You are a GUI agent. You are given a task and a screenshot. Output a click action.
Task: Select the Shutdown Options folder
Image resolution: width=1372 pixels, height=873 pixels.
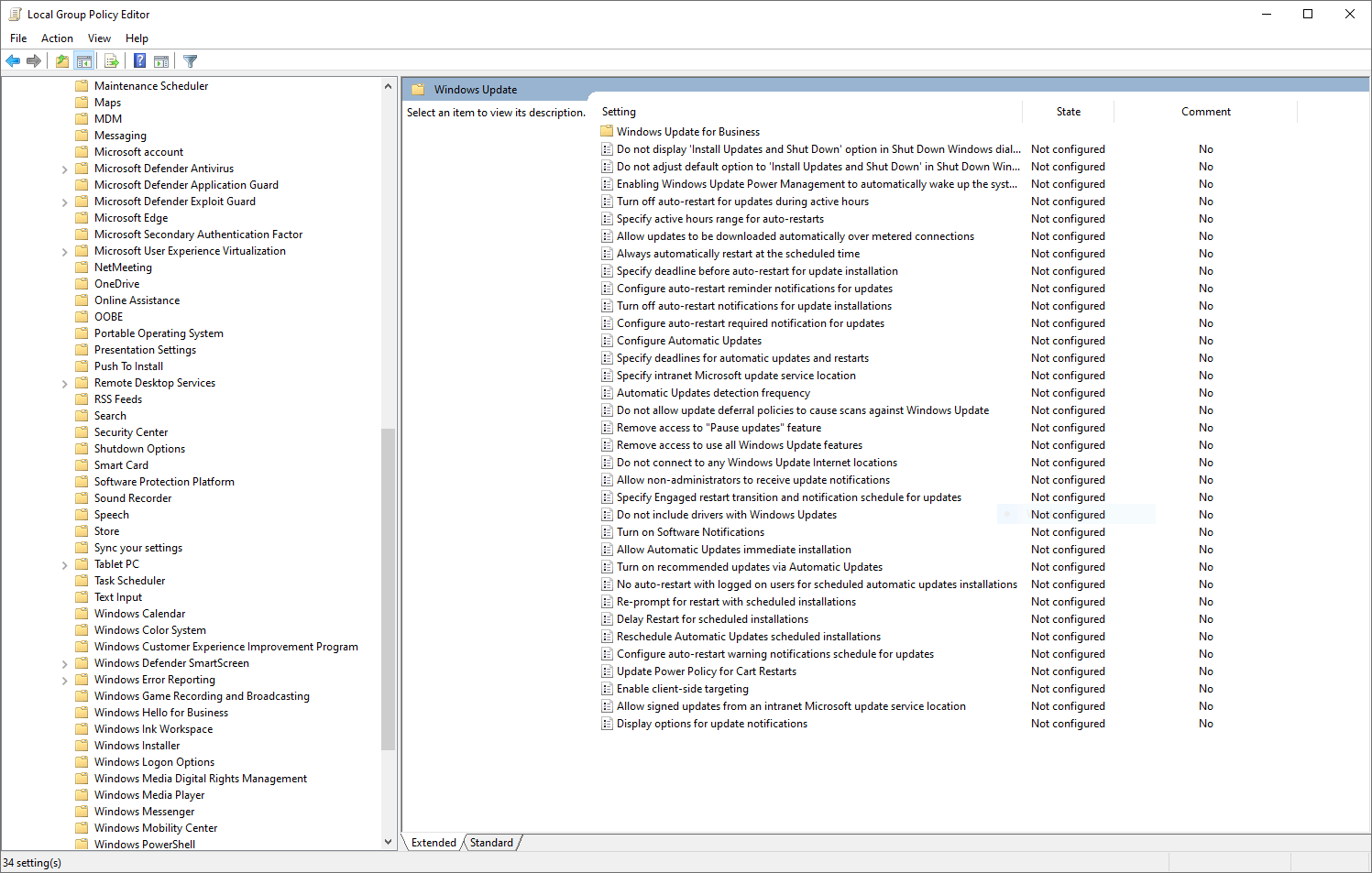(139, 449)
